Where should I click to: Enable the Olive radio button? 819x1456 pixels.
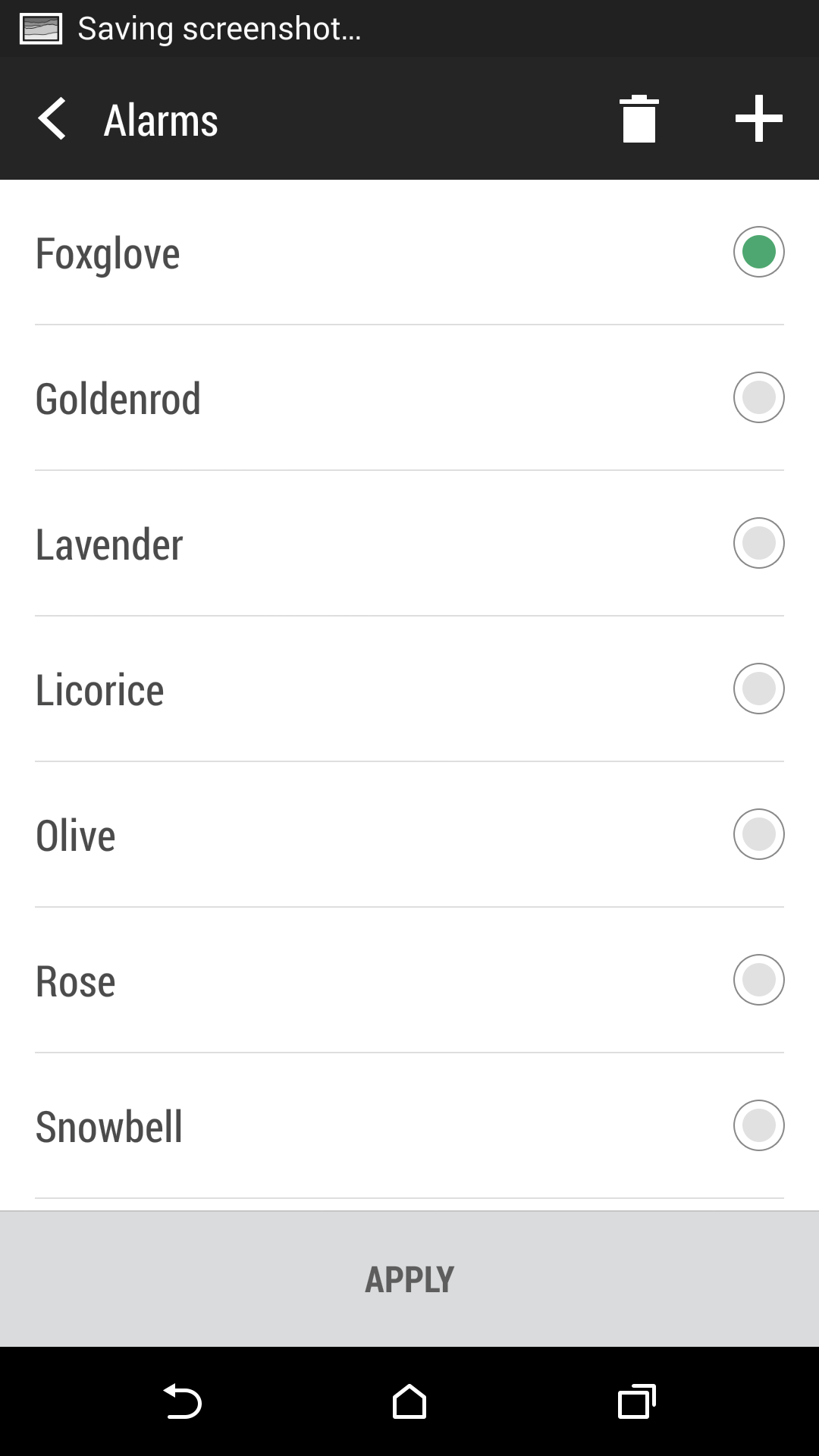pyautogui.click(x=758, y=834)
